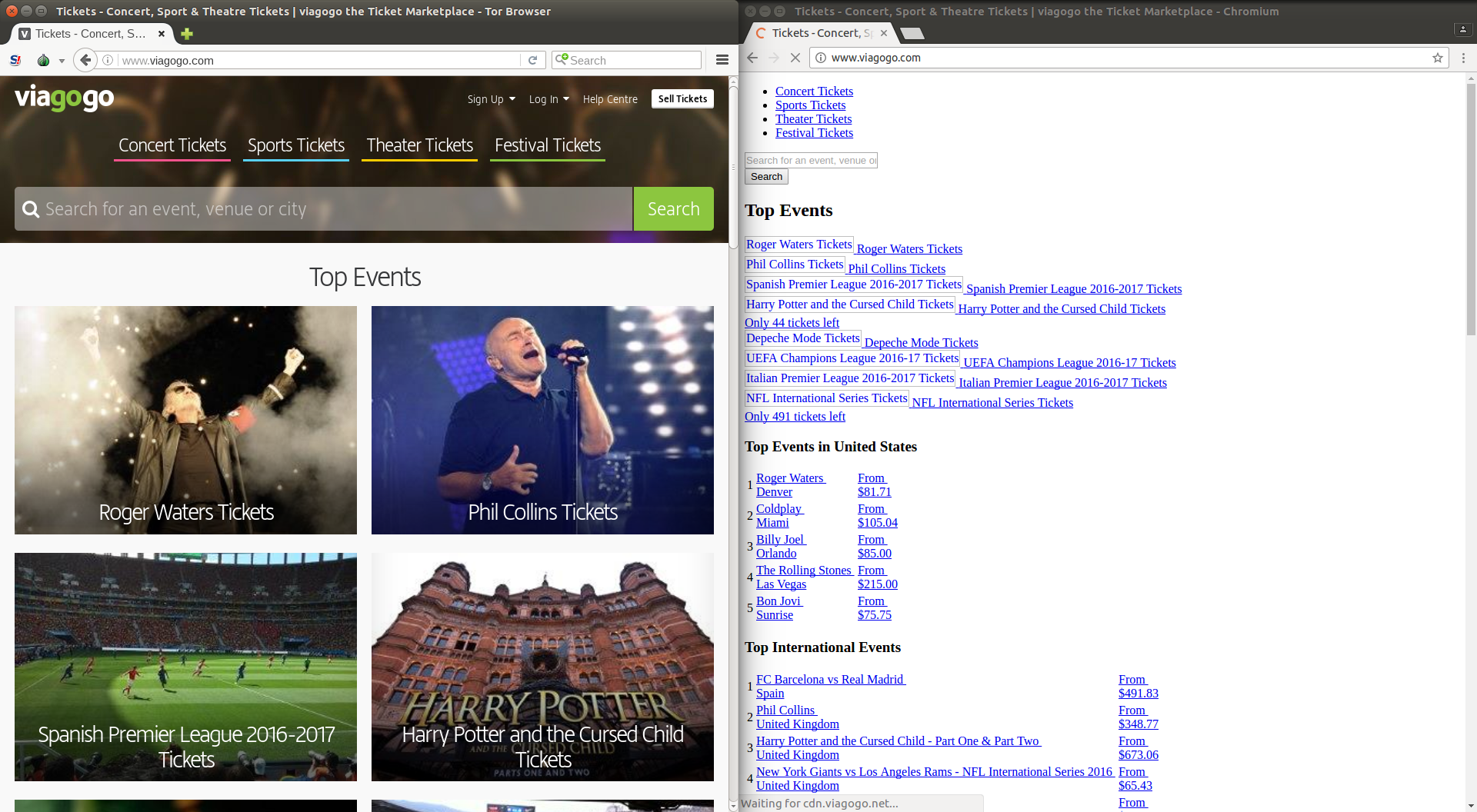Click the green Search button on viagogo
The height and width of the screenshot is (812, 1477).
tap(673, 208)
